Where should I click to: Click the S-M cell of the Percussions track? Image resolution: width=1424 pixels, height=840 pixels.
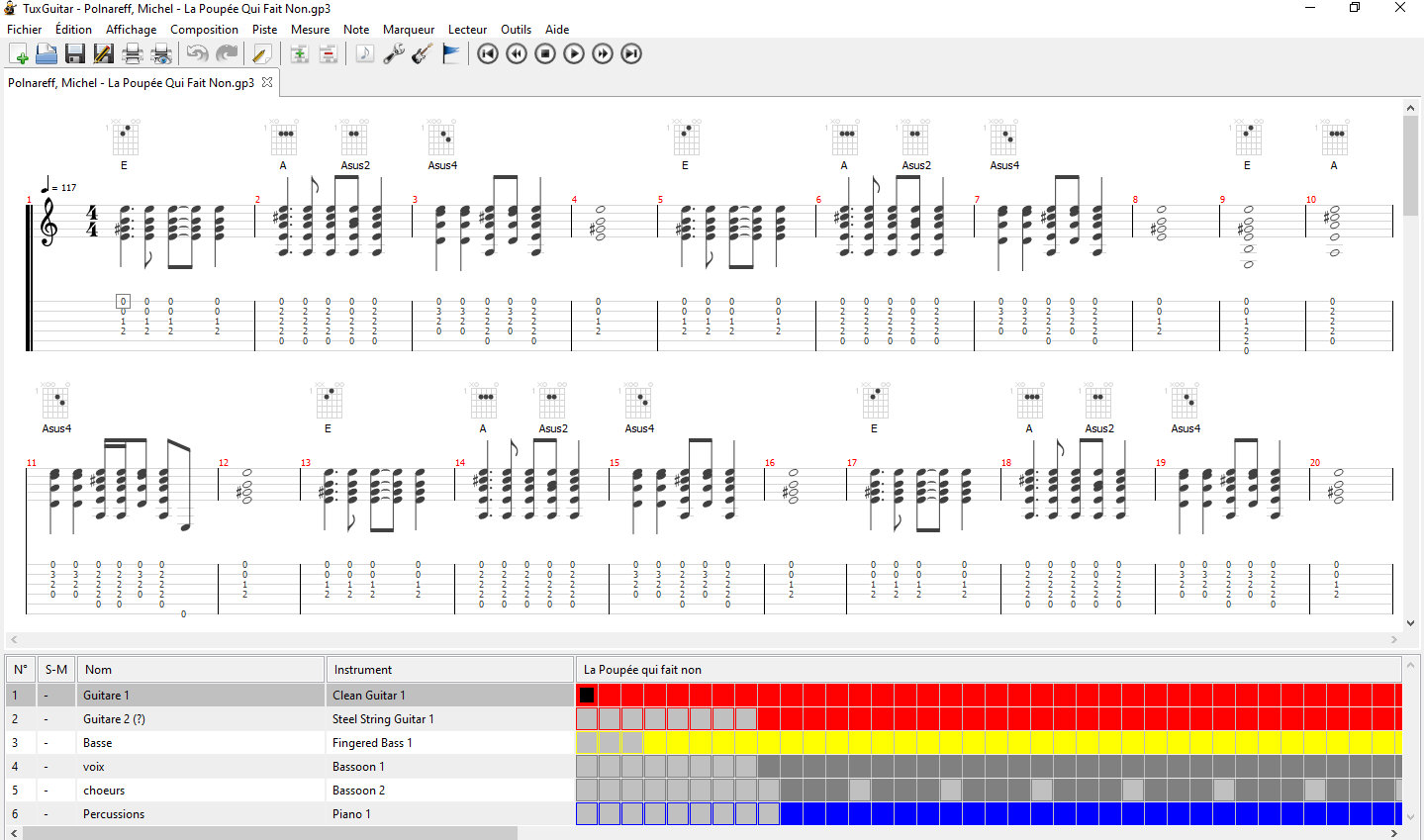(56, 814)
